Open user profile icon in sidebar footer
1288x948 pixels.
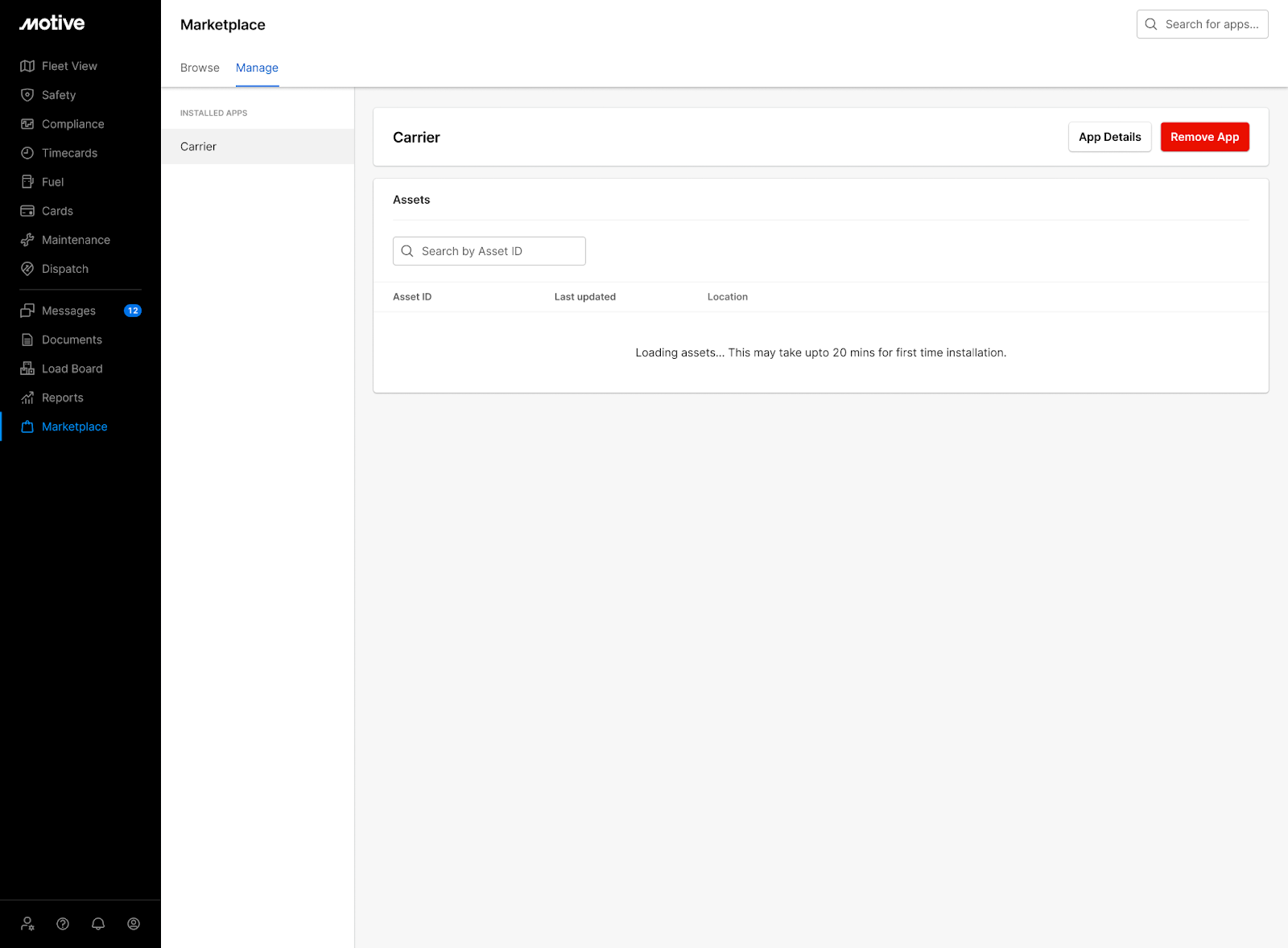click(134, 924)
